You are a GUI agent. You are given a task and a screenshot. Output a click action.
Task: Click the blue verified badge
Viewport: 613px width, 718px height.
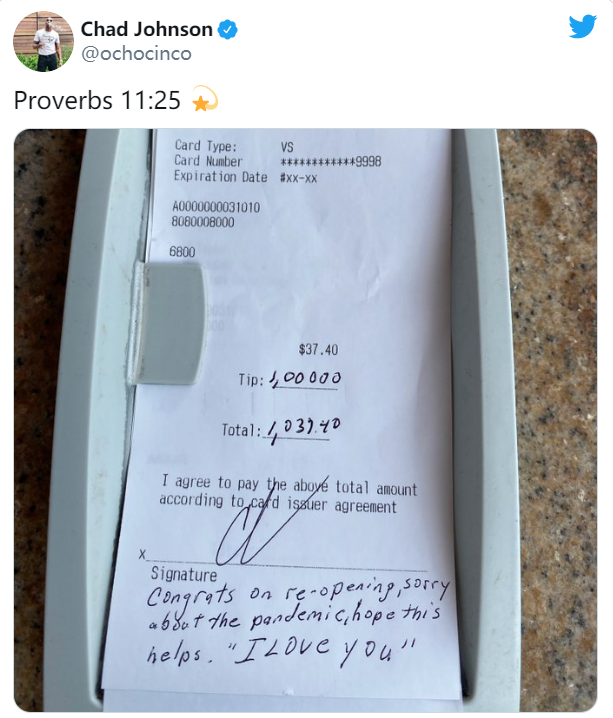tap(227, 29)
